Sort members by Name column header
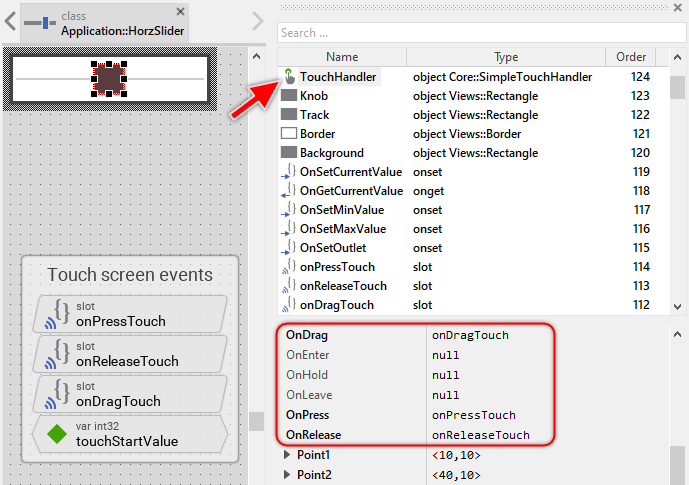The image size is (689, 485). tap(342, 57)
